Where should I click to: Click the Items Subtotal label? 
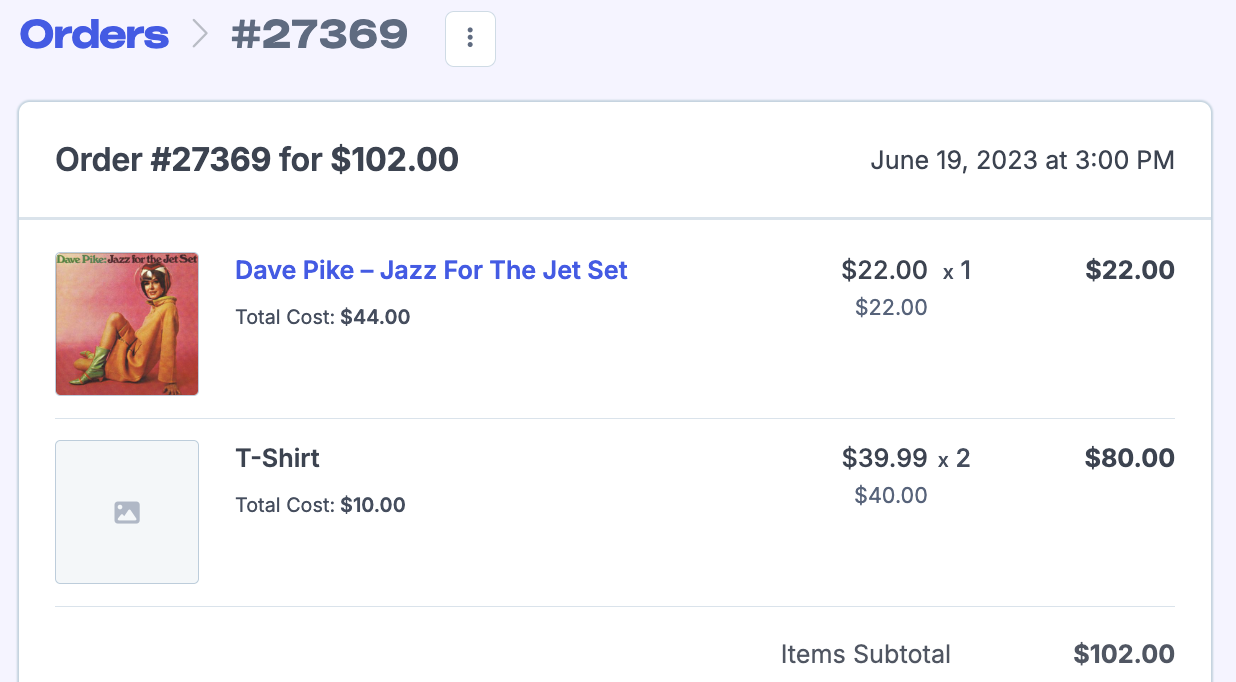coord(866,654)
